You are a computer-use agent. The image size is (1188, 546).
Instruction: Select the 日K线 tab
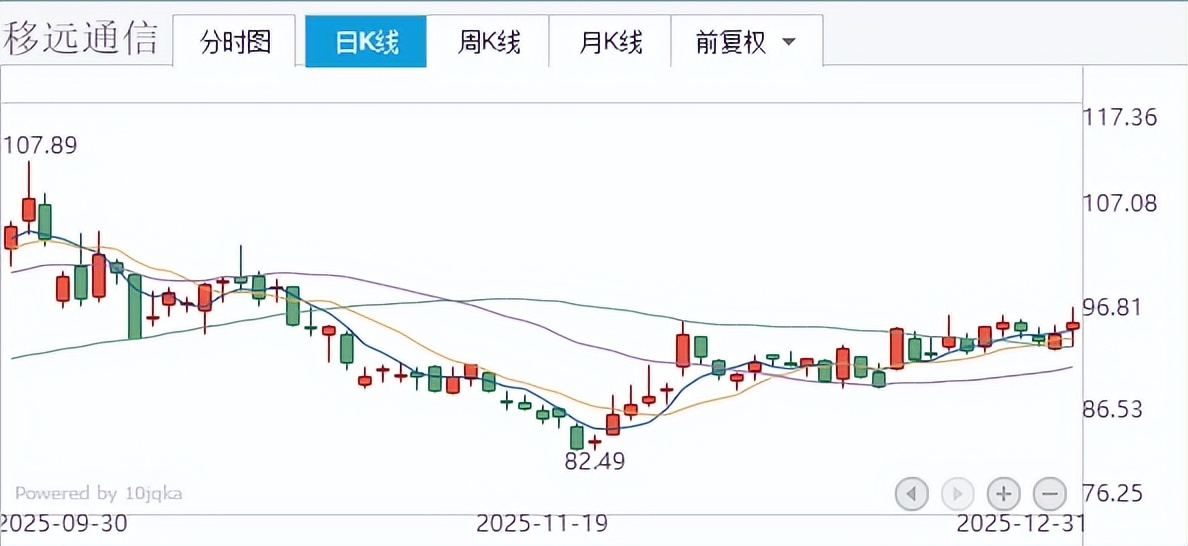[x=366, y=42]
